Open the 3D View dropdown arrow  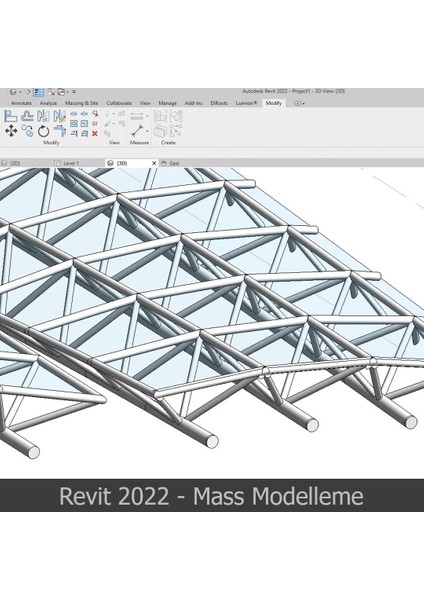tap(20, 92)
